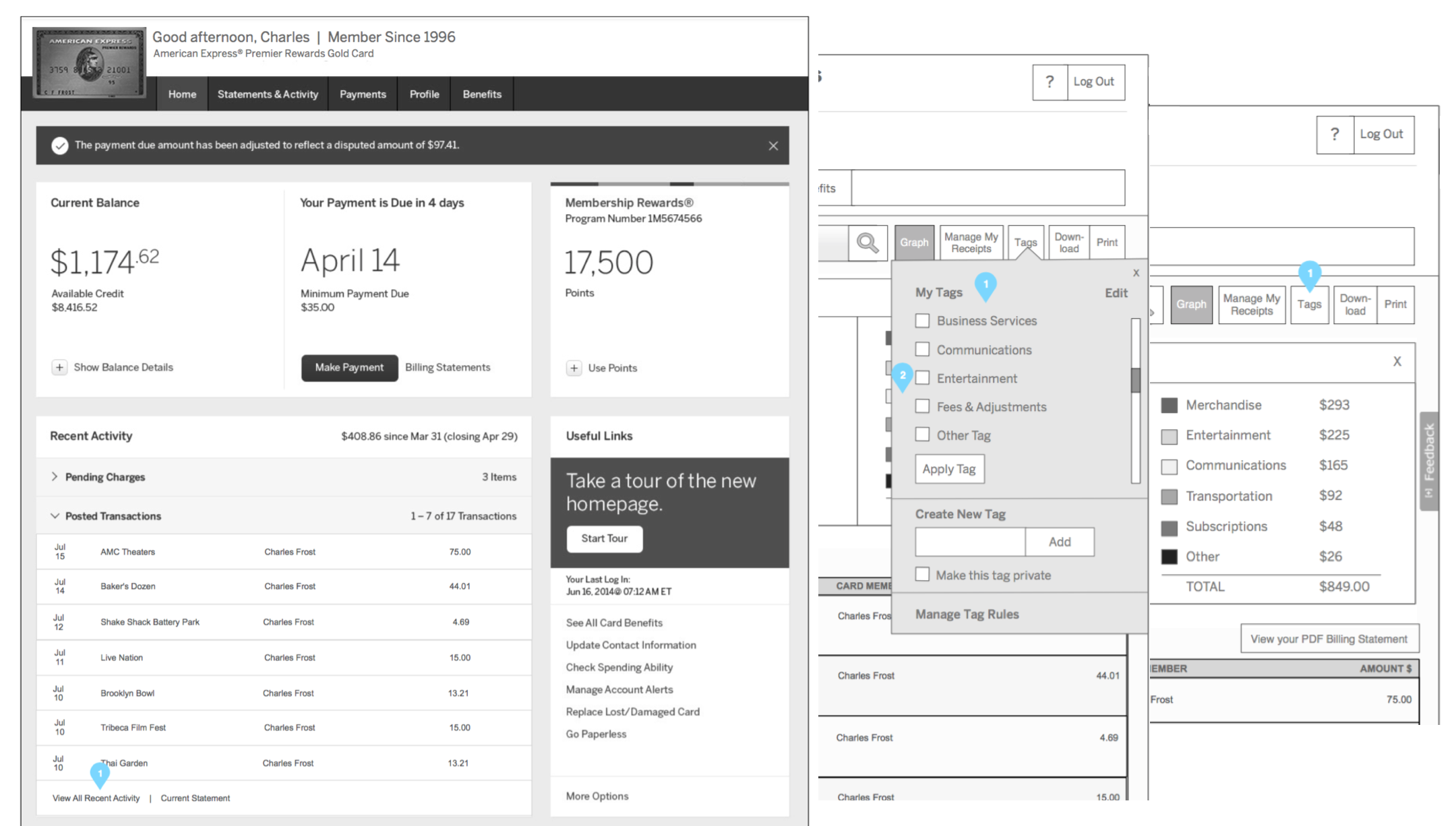The height and width of the screenshot is (826, 1456).
Task: Click Manage My Receipts in middle window toolbar
Action: (971, 243)
